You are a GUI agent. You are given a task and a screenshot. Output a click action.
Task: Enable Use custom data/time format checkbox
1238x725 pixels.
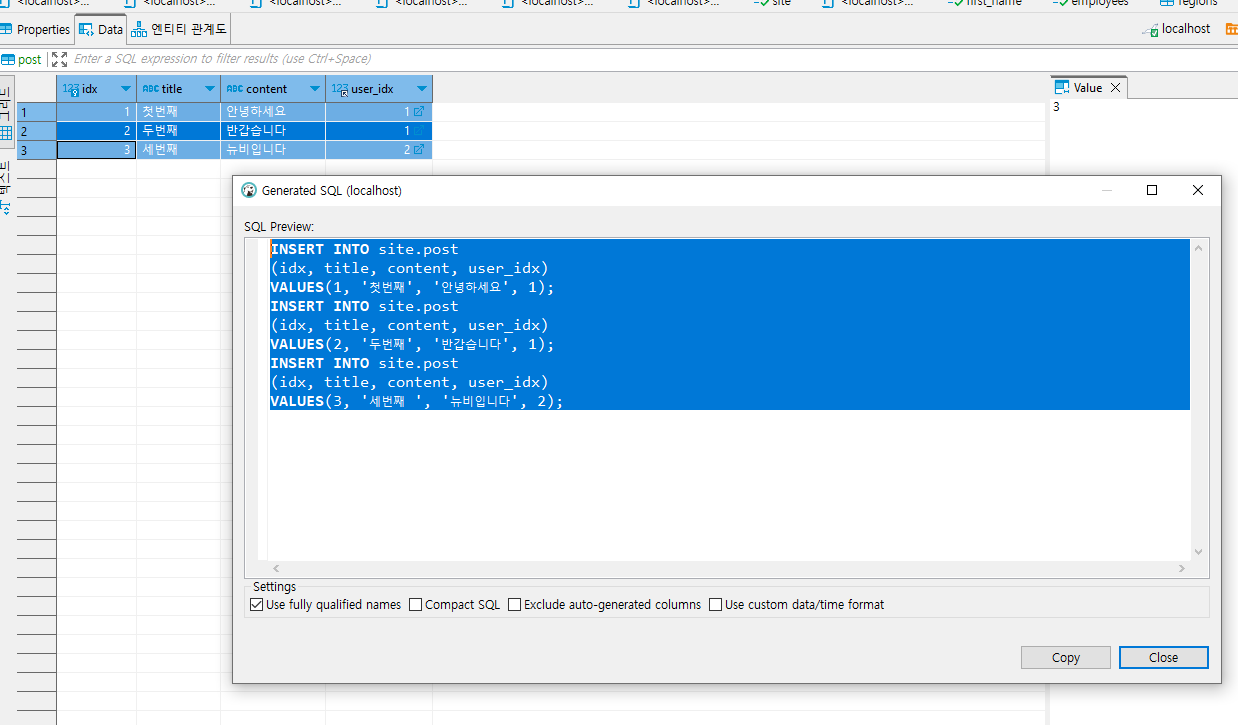(x=715, y=605)
